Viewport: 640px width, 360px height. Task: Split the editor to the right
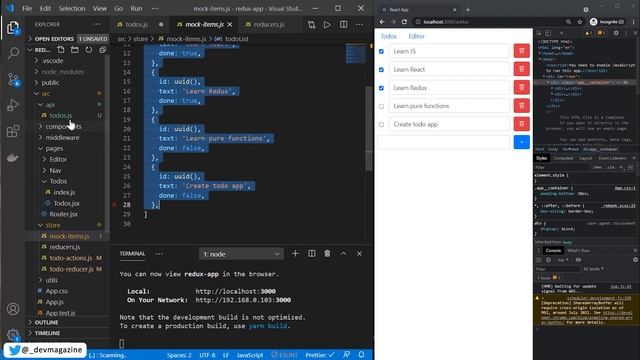pyautogui.click(x=343, y=24)
